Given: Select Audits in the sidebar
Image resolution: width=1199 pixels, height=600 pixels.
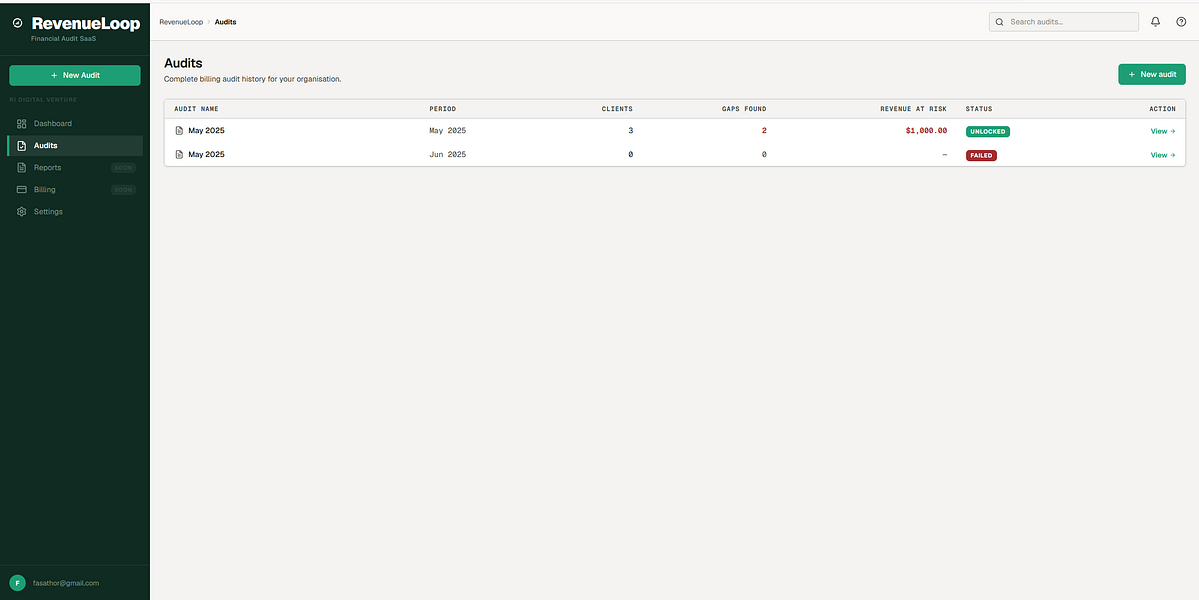Looking at the screenshot, I should click(x=75, y=145).
